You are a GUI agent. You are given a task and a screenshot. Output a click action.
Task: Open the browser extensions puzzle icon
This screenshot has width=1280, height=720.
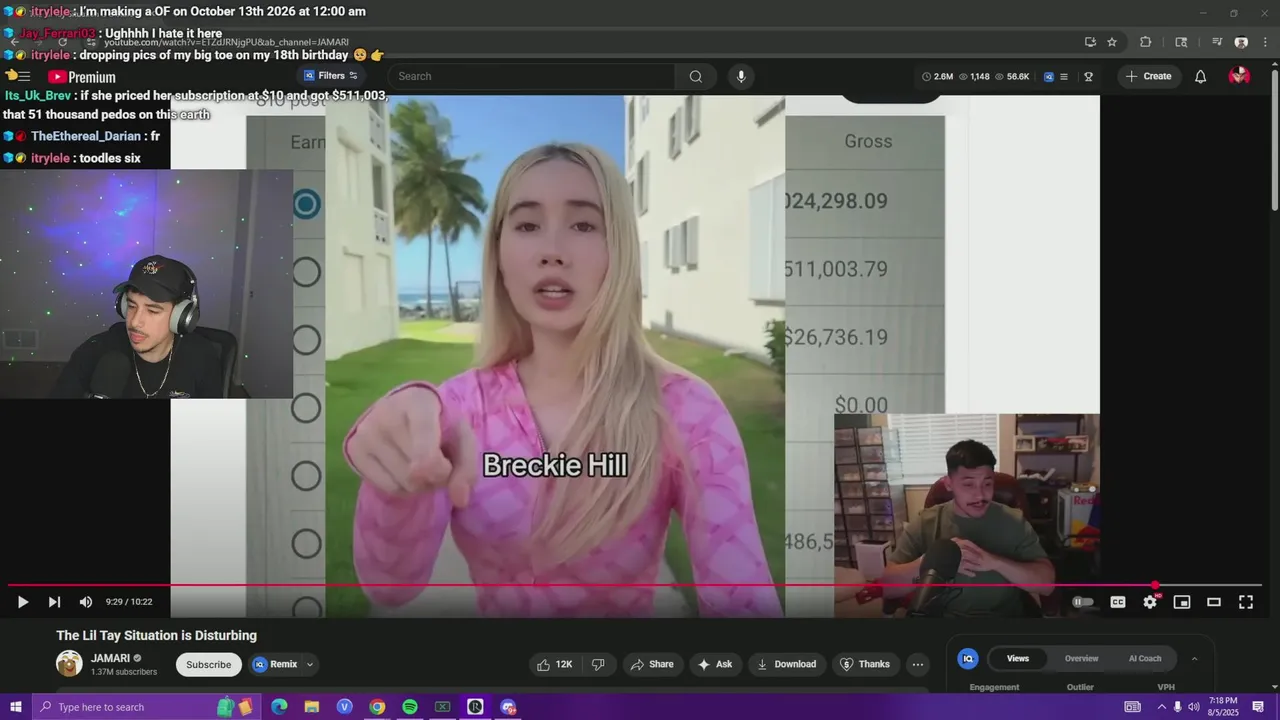tap(1146, 42)
